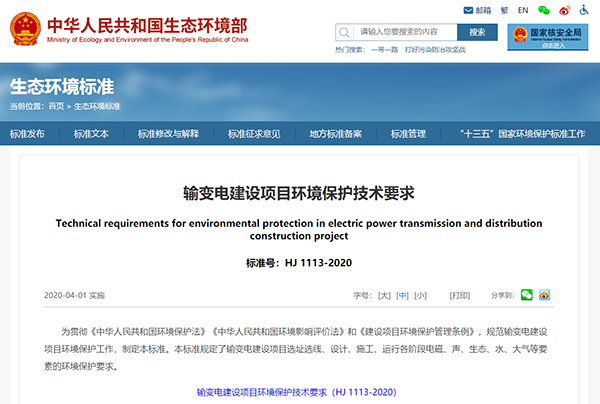Image resolution: width=600 pixels, height=404 pixels.
Task: Set font size to small [小]
Action: (420, 296)
